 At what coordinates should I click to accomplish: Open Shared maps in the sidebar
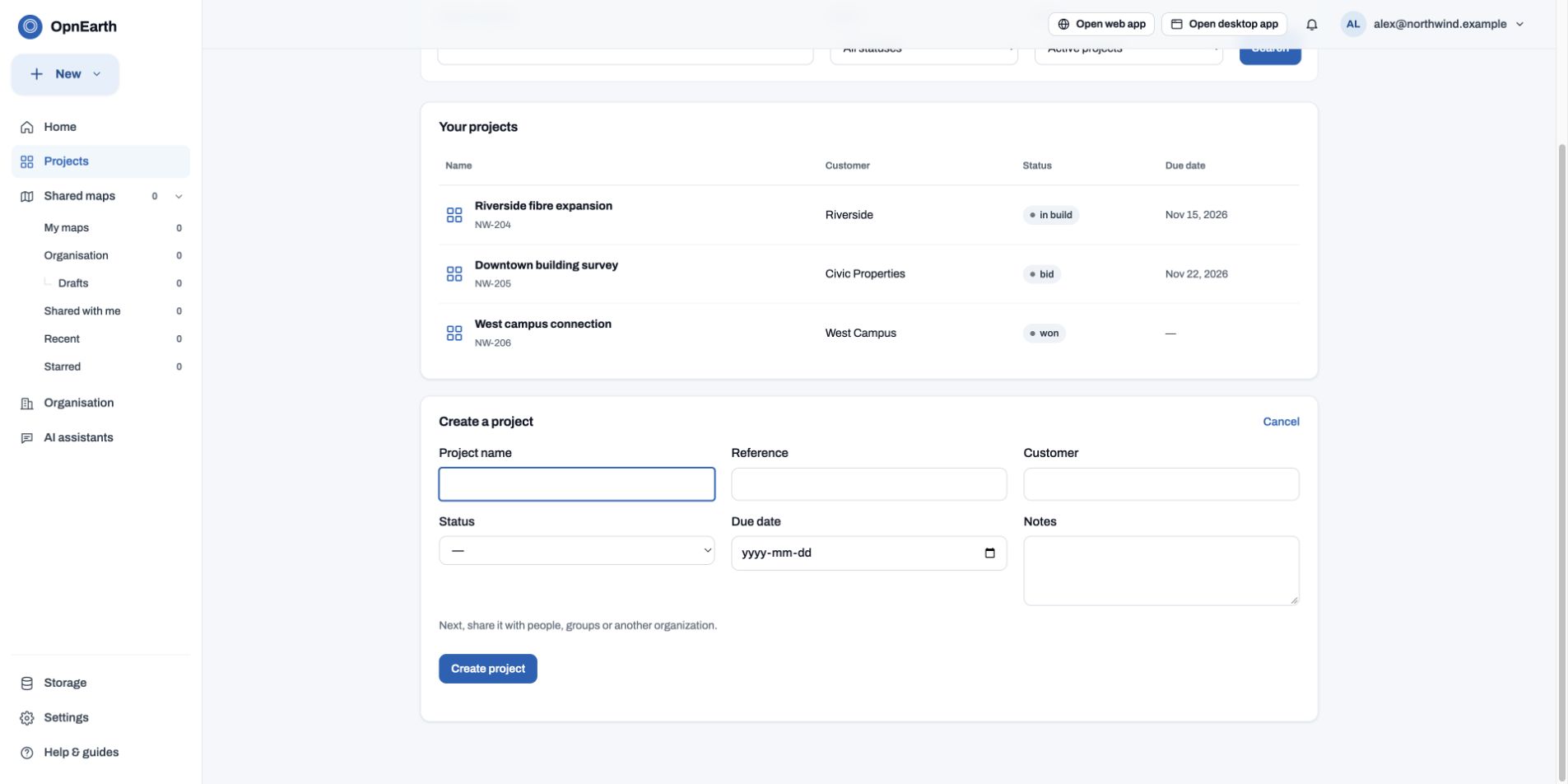[79, 196]
